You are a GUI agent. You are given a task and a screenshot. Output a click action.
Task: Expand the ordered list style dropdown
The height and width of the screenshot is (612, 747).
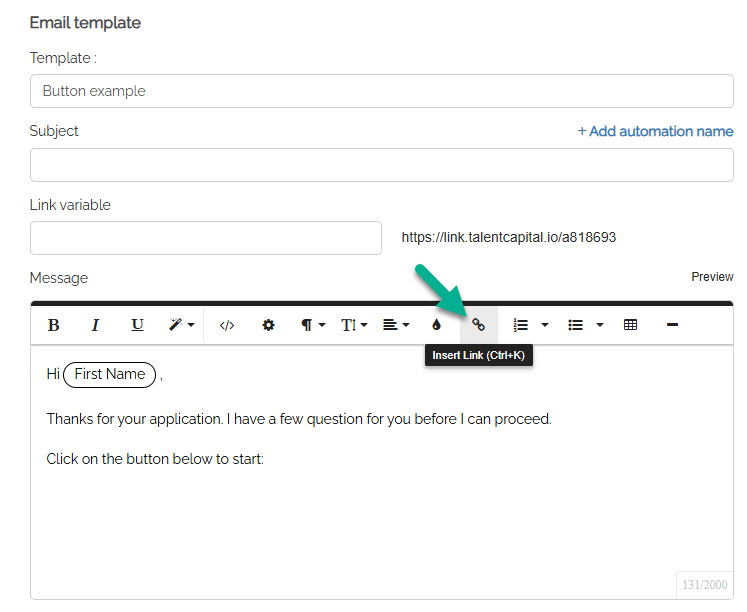(545, 325)
